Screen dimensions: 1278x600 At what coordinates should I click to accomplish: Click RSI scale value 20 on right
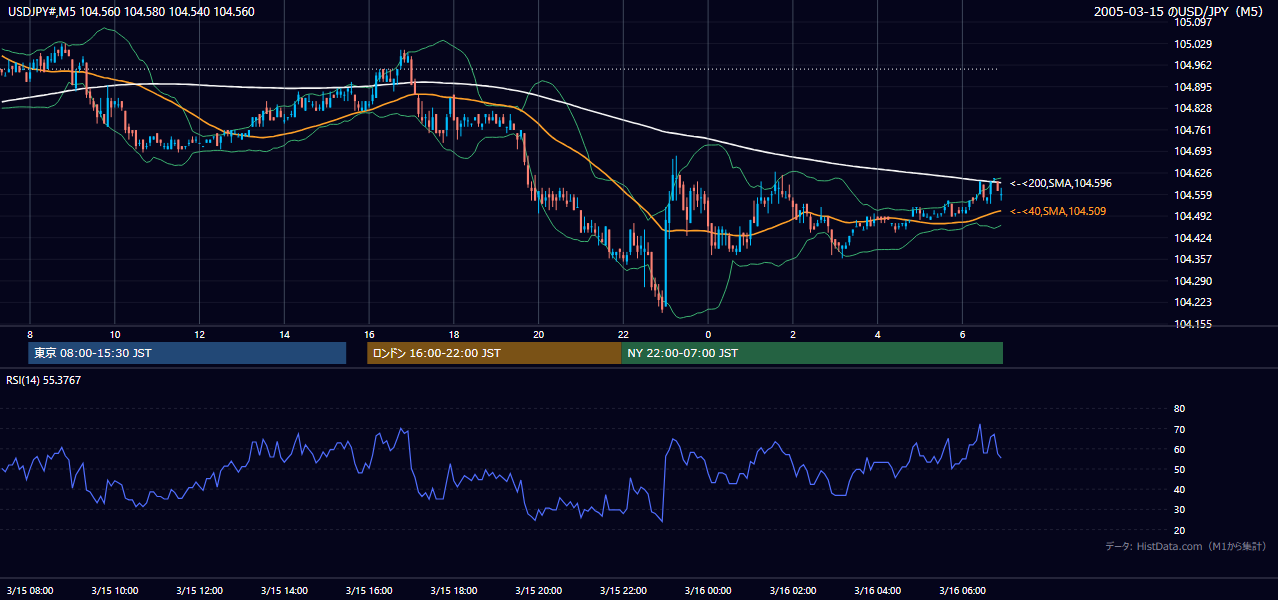[x=1179, y=530]
